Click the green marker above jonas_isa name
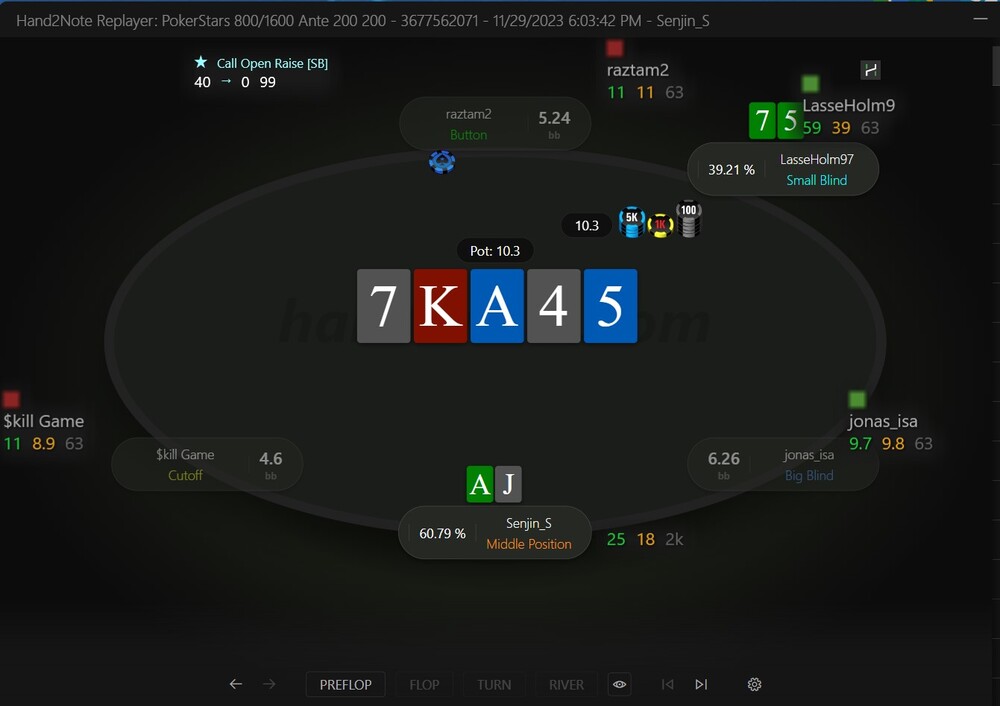1000x706 pixels. click(858, 399)
